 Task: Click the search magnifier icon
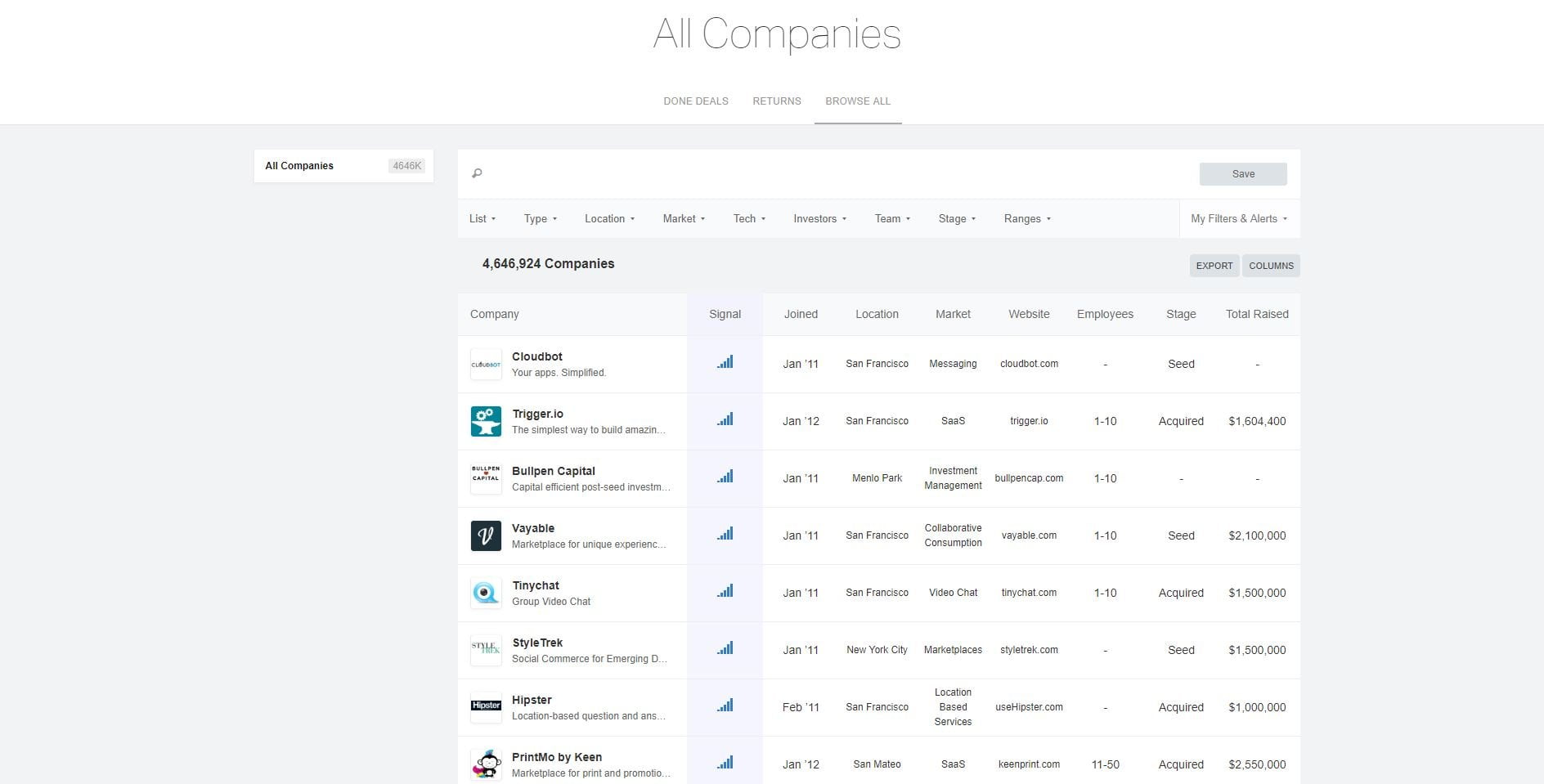477,173
